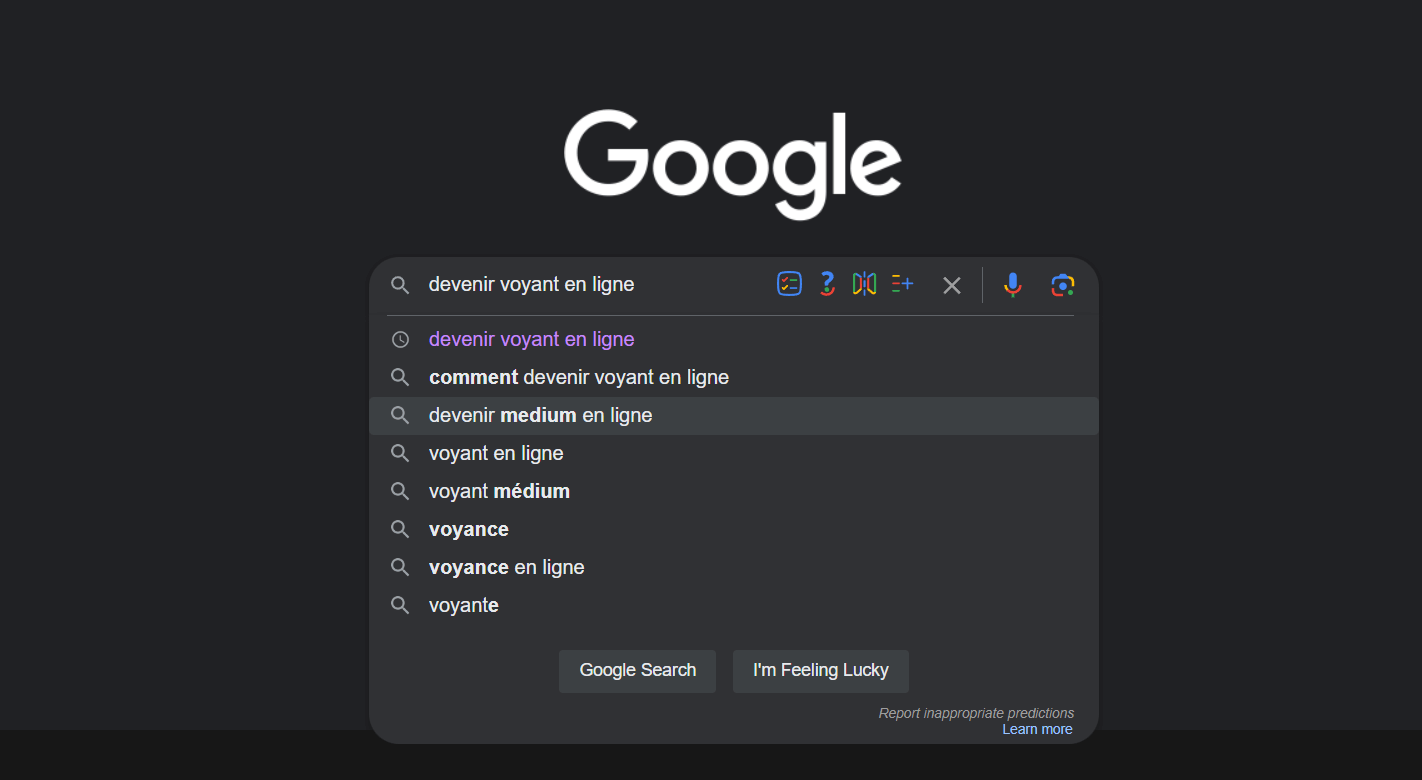1422x780 pixels.
Task: Pick the 'devenir medium en ligne' suggestion
Action: tap(734, 415)
